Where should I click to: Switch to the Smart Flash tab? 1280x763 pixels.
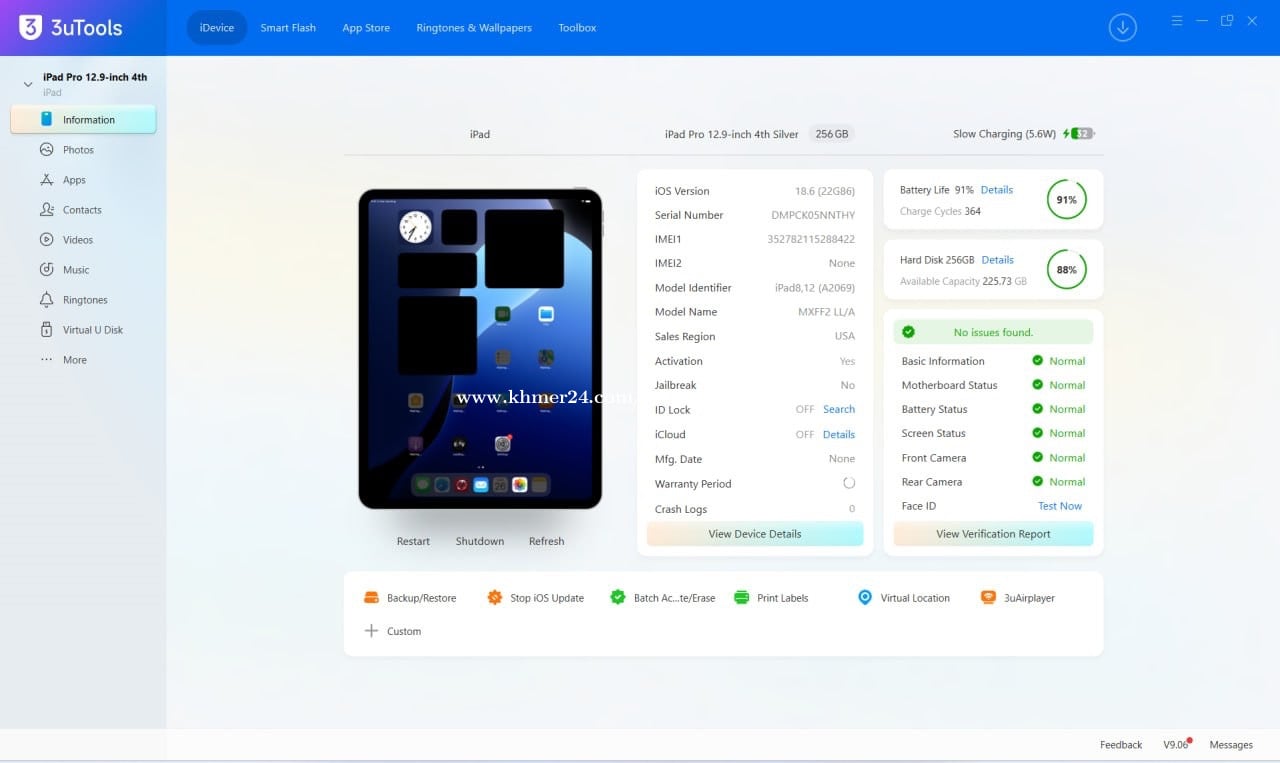click(288, 28)
